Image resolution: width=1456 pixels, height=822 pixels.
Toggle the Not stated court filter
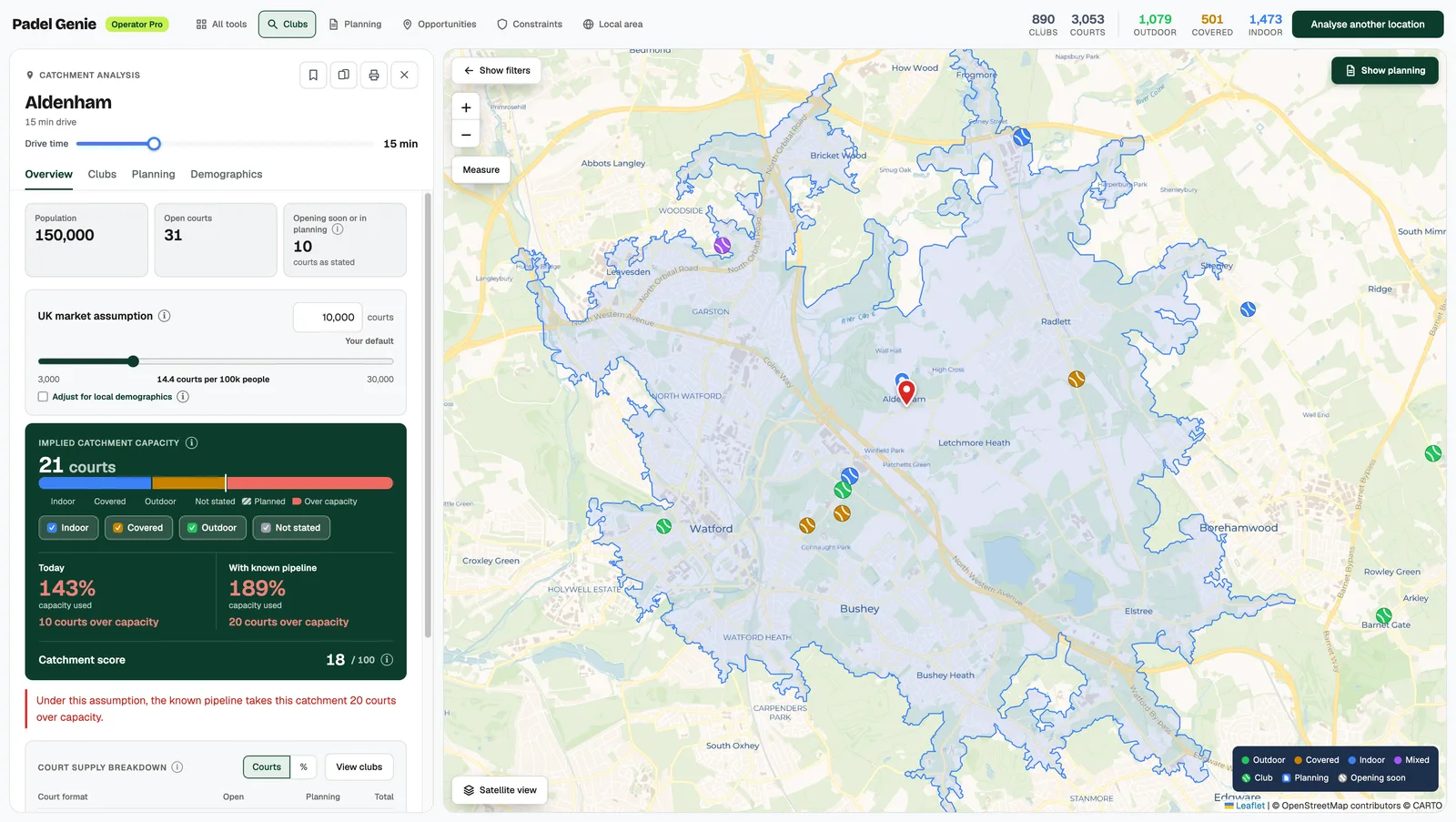(291, 528)
